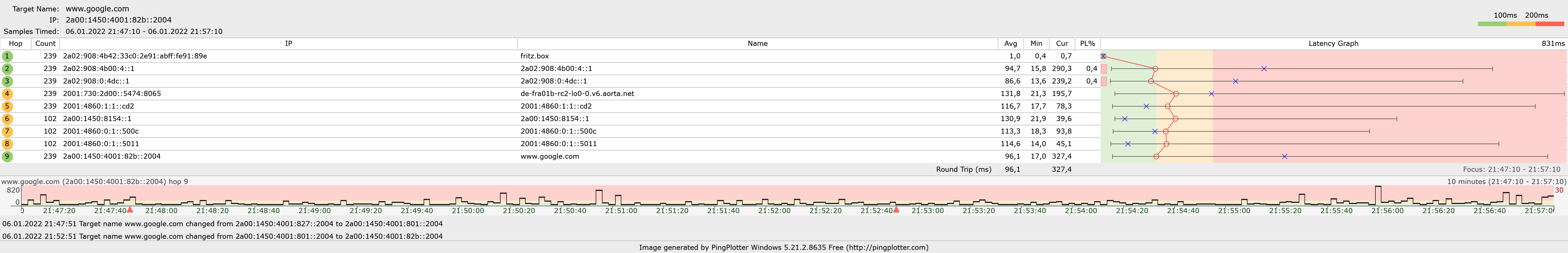Select IP cell 2a02:908:0:4dc::1
Screen dimensions: 1568x253
[x=96, y=81]
